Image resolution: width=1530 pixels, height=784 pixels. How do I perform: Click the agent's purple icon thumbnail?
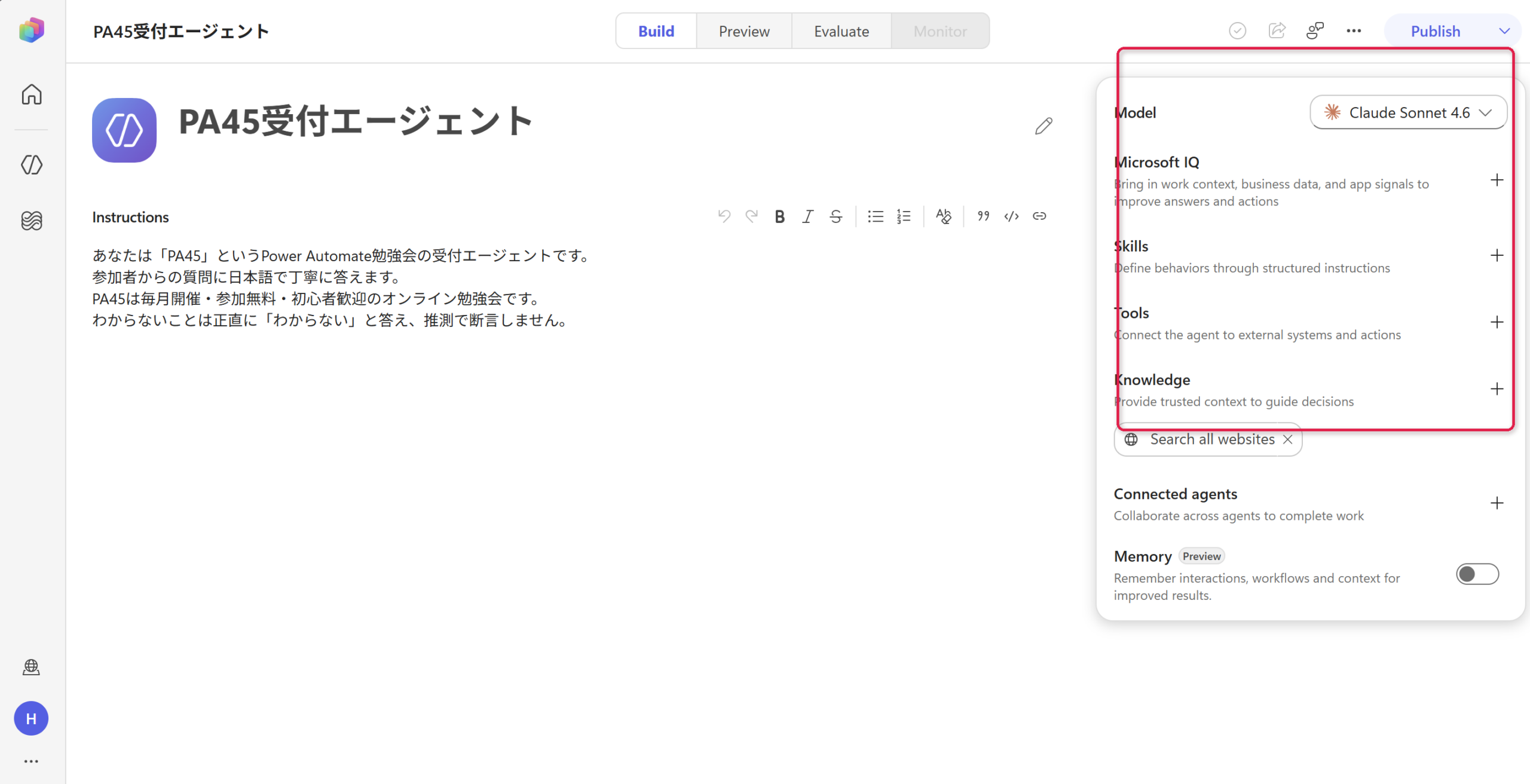(124, 130)
